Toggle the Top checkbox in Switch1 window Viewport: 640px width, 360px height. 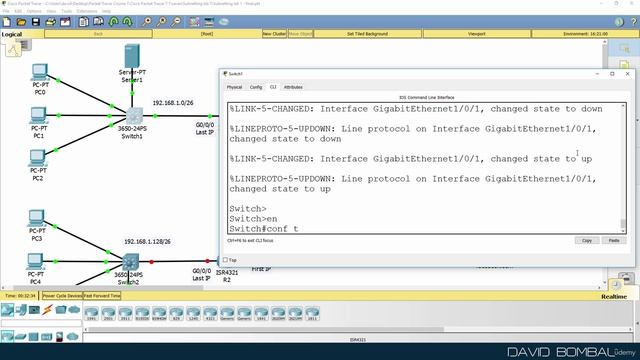pyautogui.click(x=225, y=260)
